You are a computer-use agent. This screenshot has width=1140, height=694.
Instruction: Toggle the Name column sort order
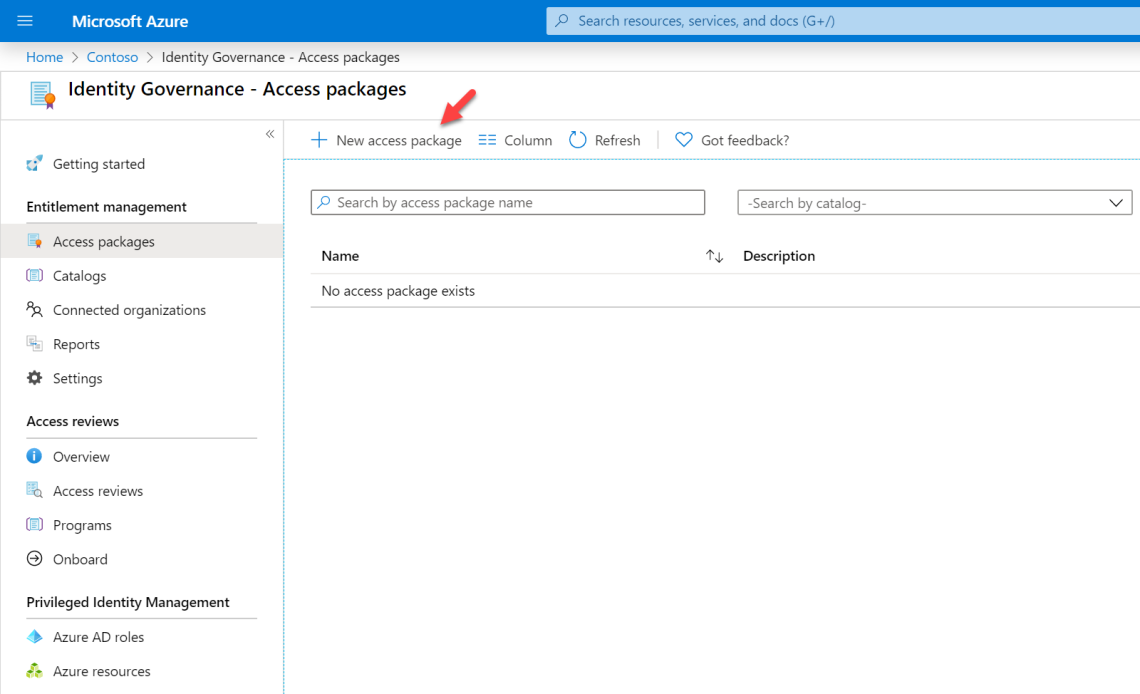[714, 255]
